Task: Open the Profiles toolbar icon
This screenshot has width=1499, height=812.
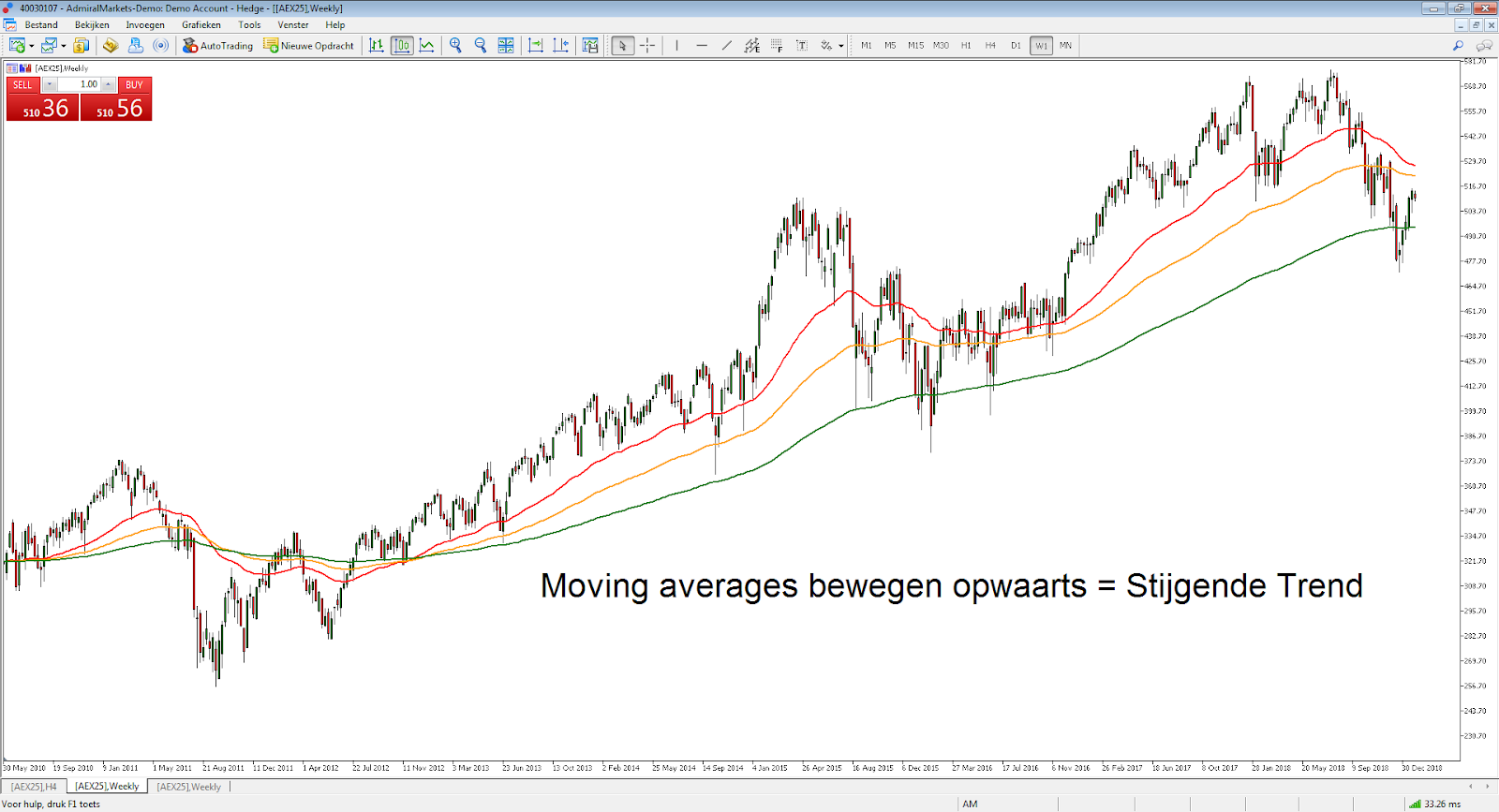Action: 49,45
